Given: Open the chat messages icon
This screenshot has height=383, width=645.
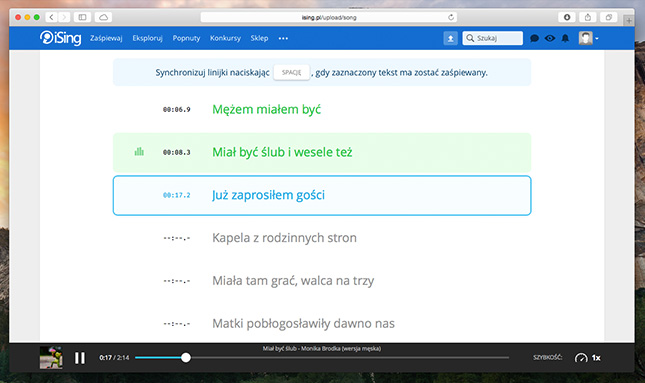Looking at the screenshot, I should pyautogui.click(x=534, y=38).
